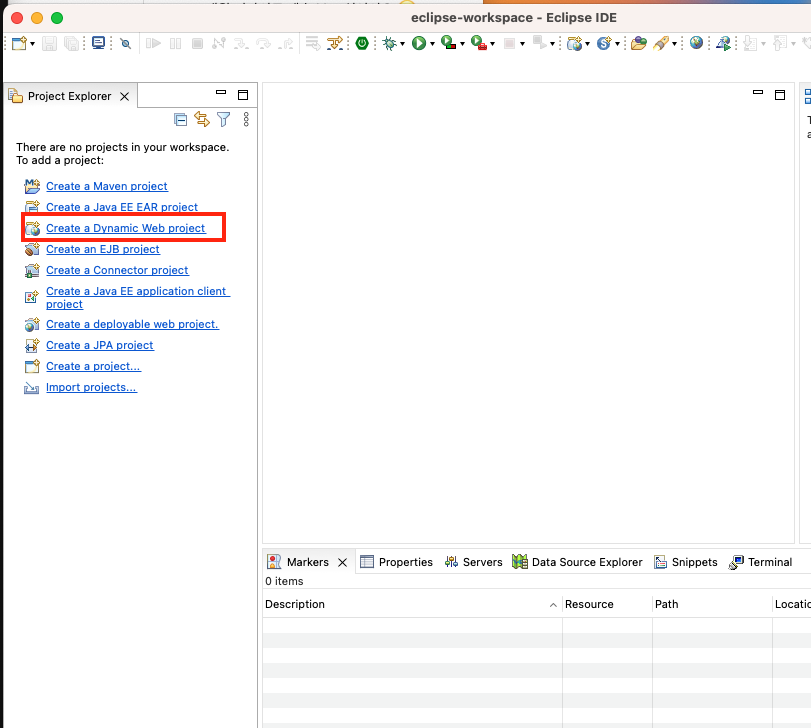
Task: Click the New wizard toolbar icon
Action: (19, 43)
